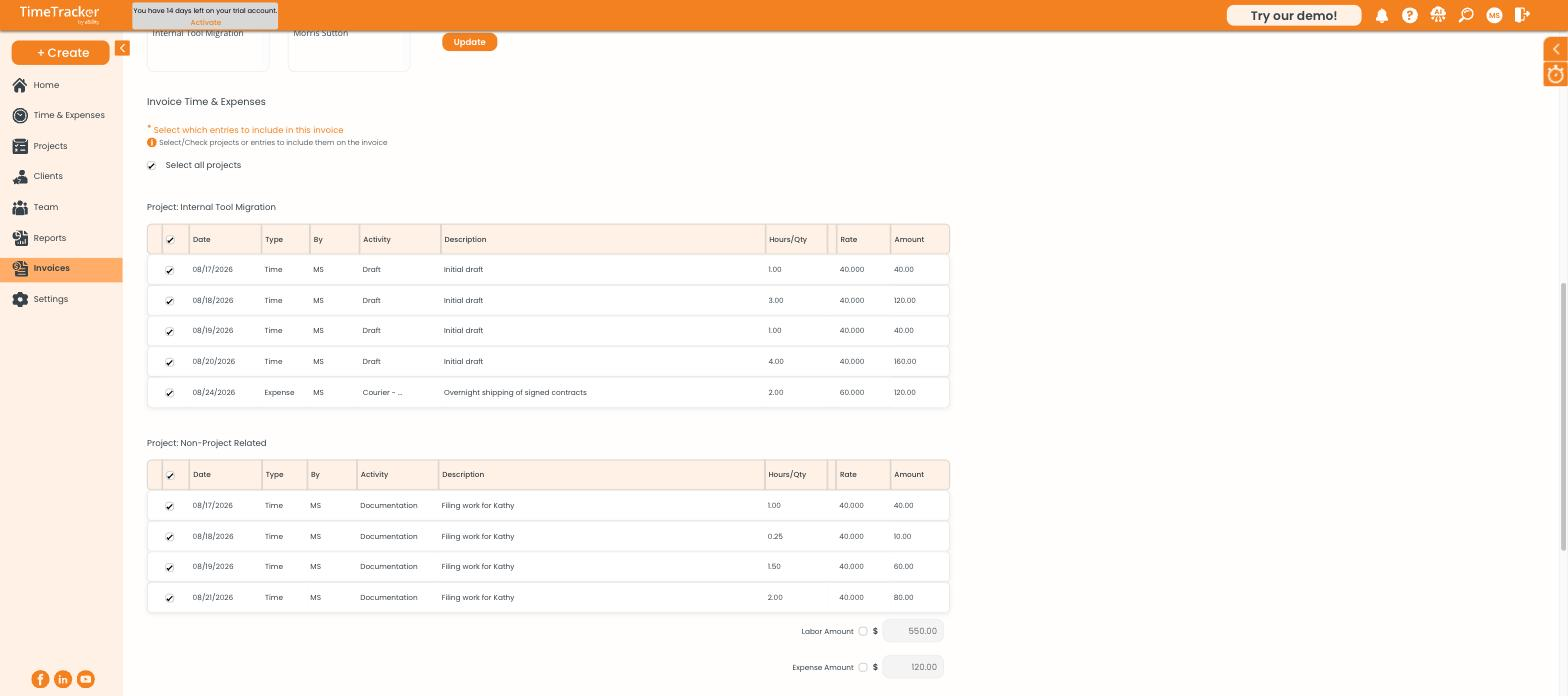Open Team menu label

pyautogui.click(x=46, y=207)
